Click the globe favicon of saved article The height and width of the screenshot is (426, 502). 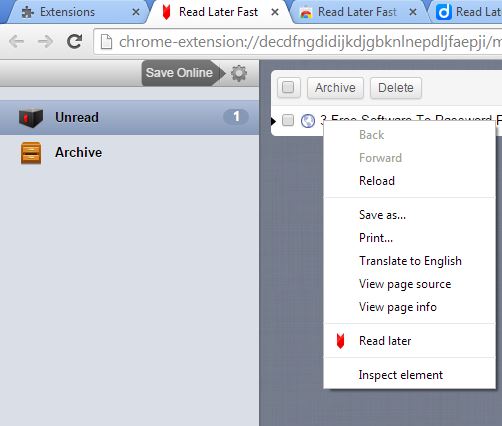point(308,121)
